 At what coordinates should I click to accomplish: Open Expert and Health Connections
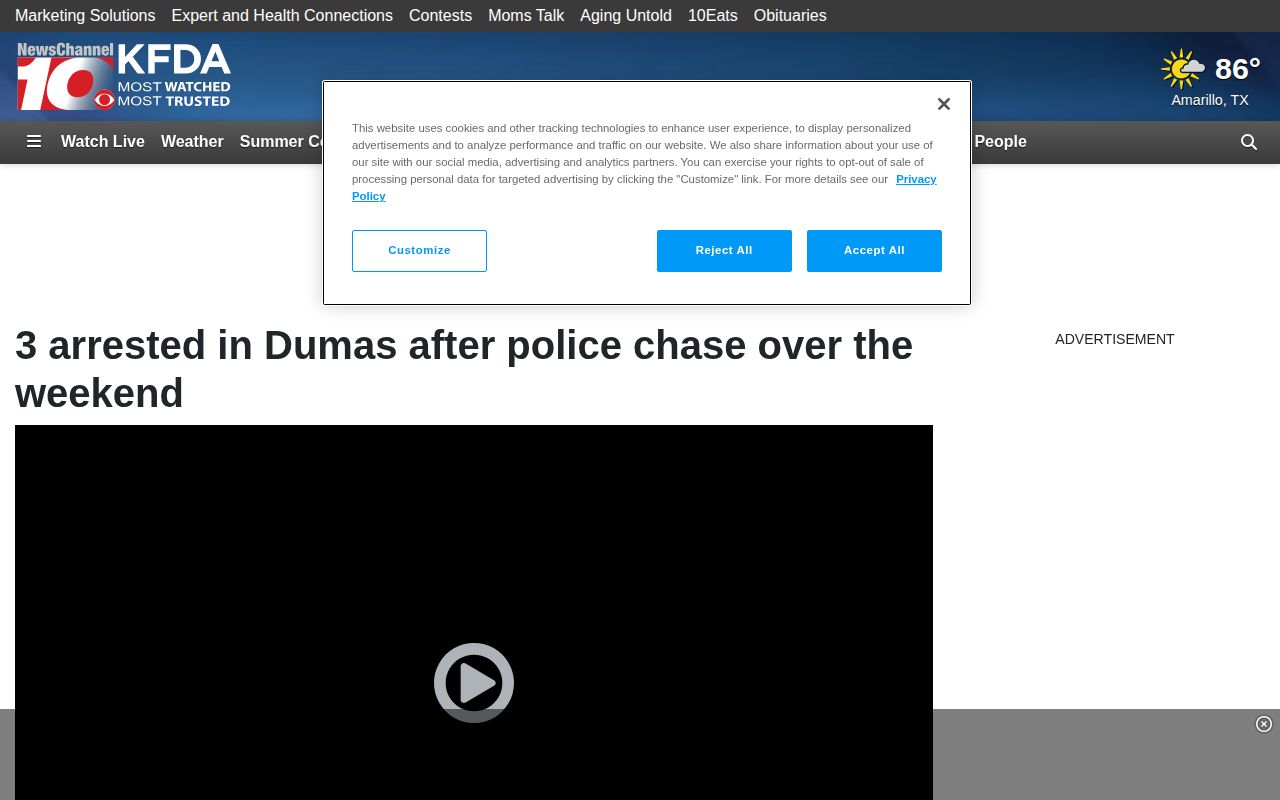tap(282, 16)
